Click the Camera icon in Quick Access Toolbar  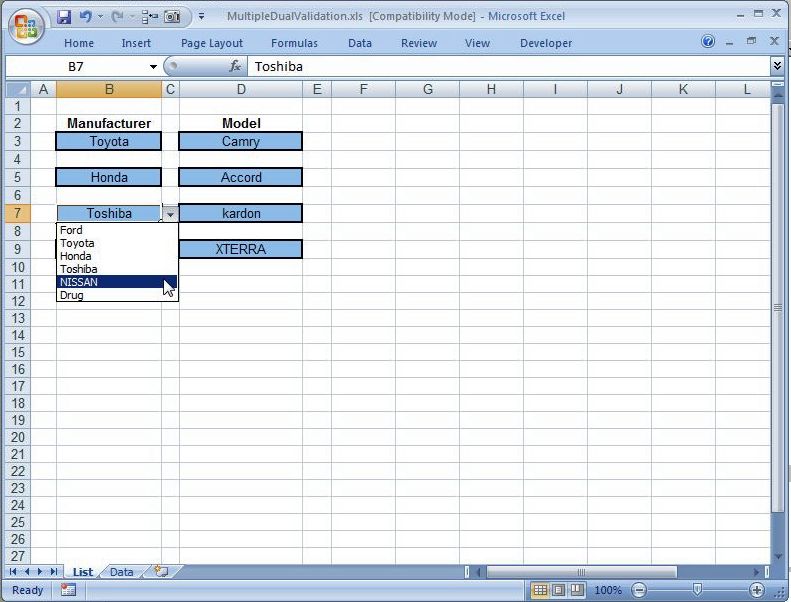172,17
